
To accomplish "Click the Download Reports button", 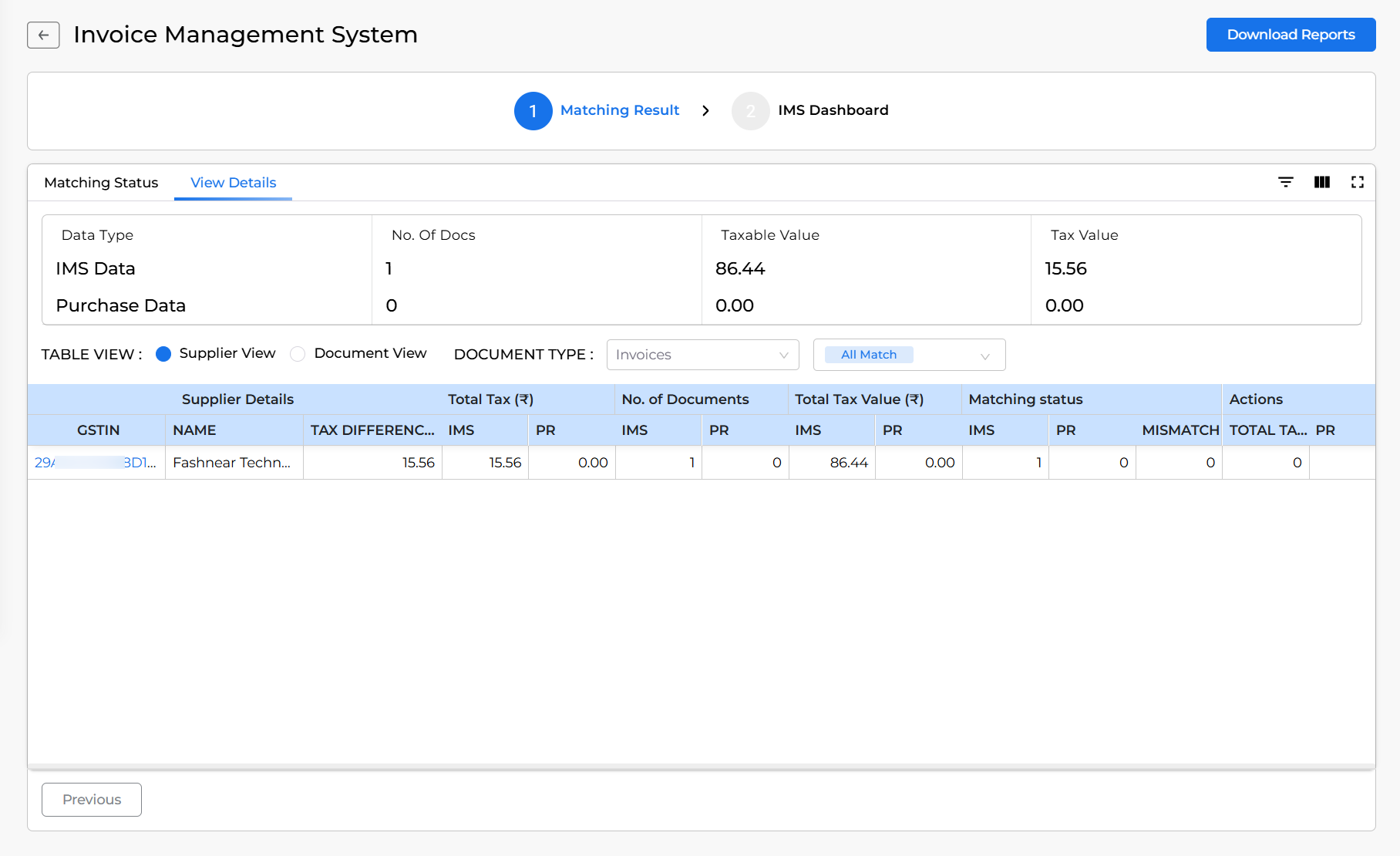I will 1291,35.
